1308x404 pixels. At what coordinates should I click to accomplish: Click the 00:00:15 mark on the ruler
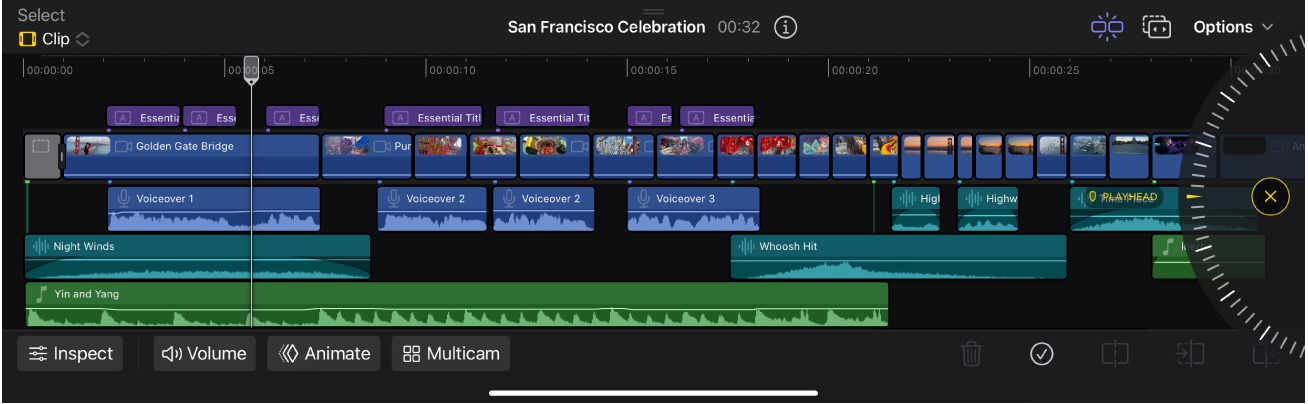653,70
